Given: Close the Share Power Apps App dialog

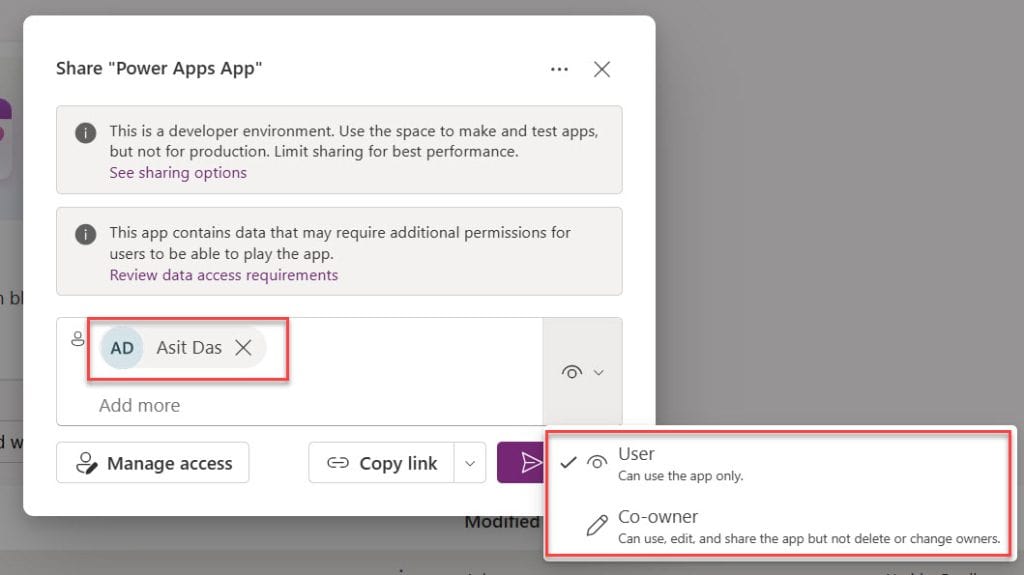Looking at the screenshot, I should coord(601,69).
